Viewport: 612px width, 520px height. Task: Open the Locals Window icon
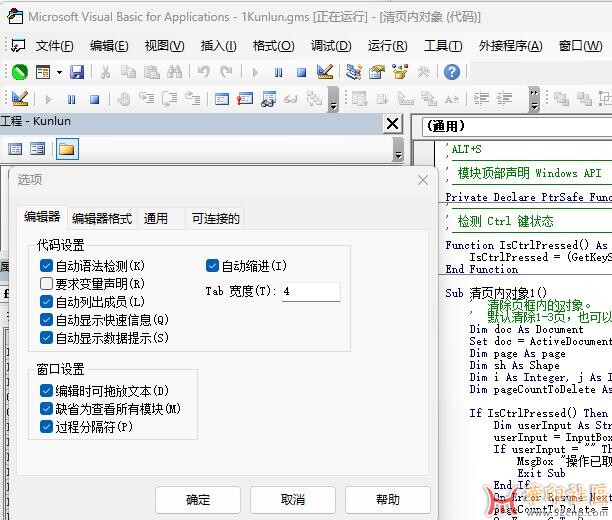[x=222, y=99]
